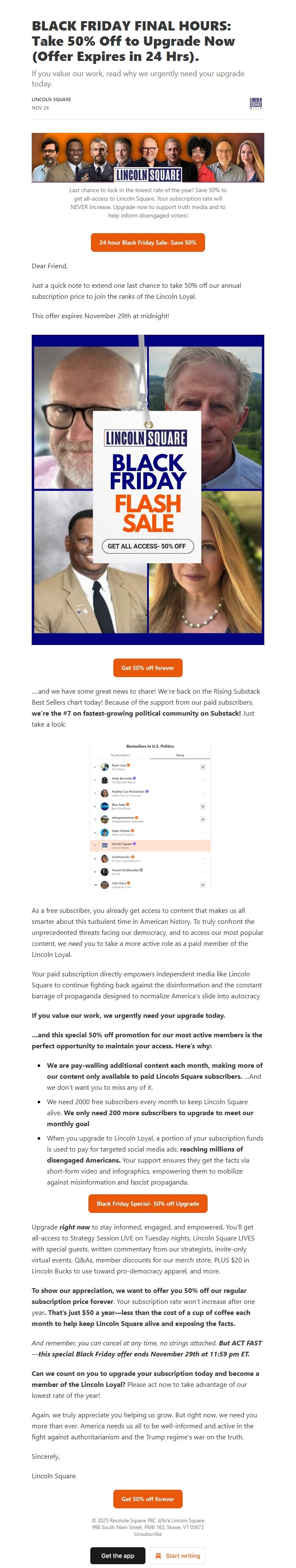Toggle Heather Cox Richardson's subscription checkmark
Screen dimensions: 296x1568
pos(203,794)
